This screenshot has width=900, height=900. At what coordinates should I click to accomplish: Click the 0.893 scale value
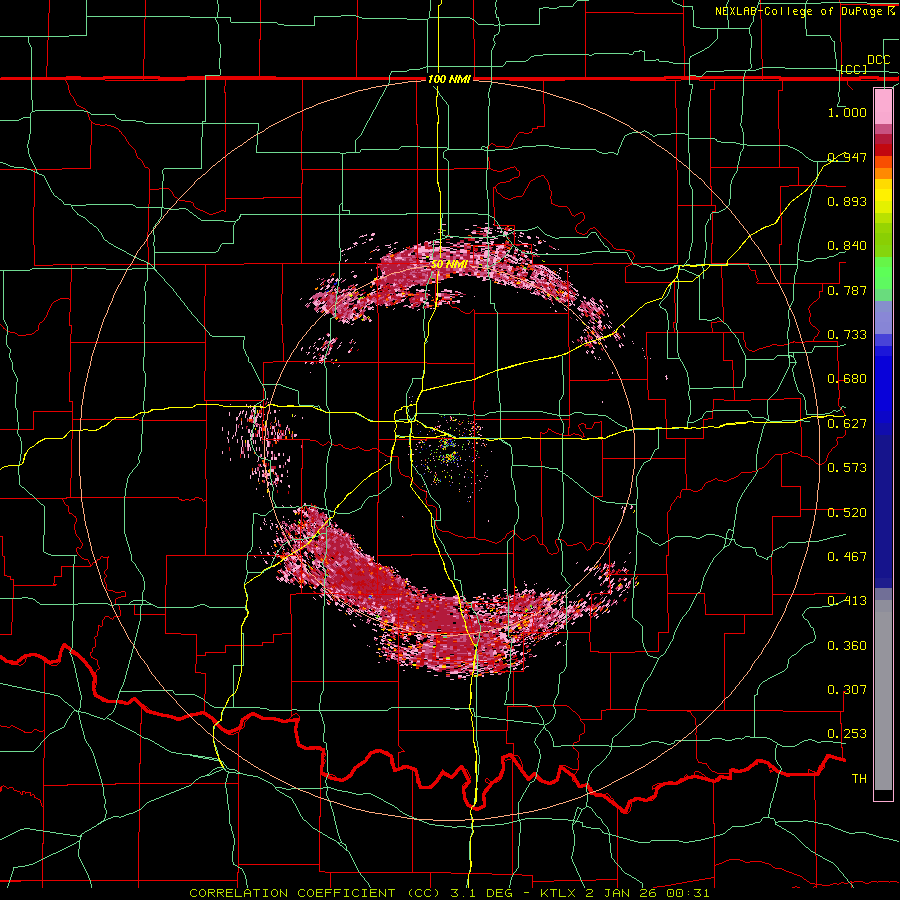[847, 201]
